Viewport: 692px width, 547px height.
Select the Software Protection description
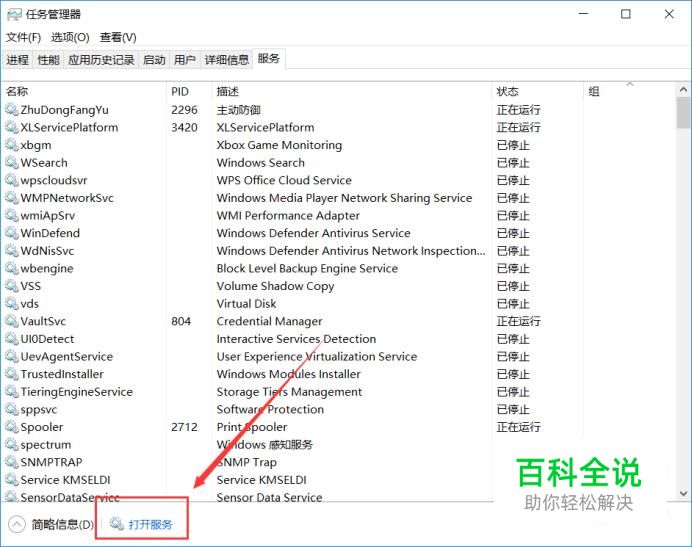(x=270, y=409)
